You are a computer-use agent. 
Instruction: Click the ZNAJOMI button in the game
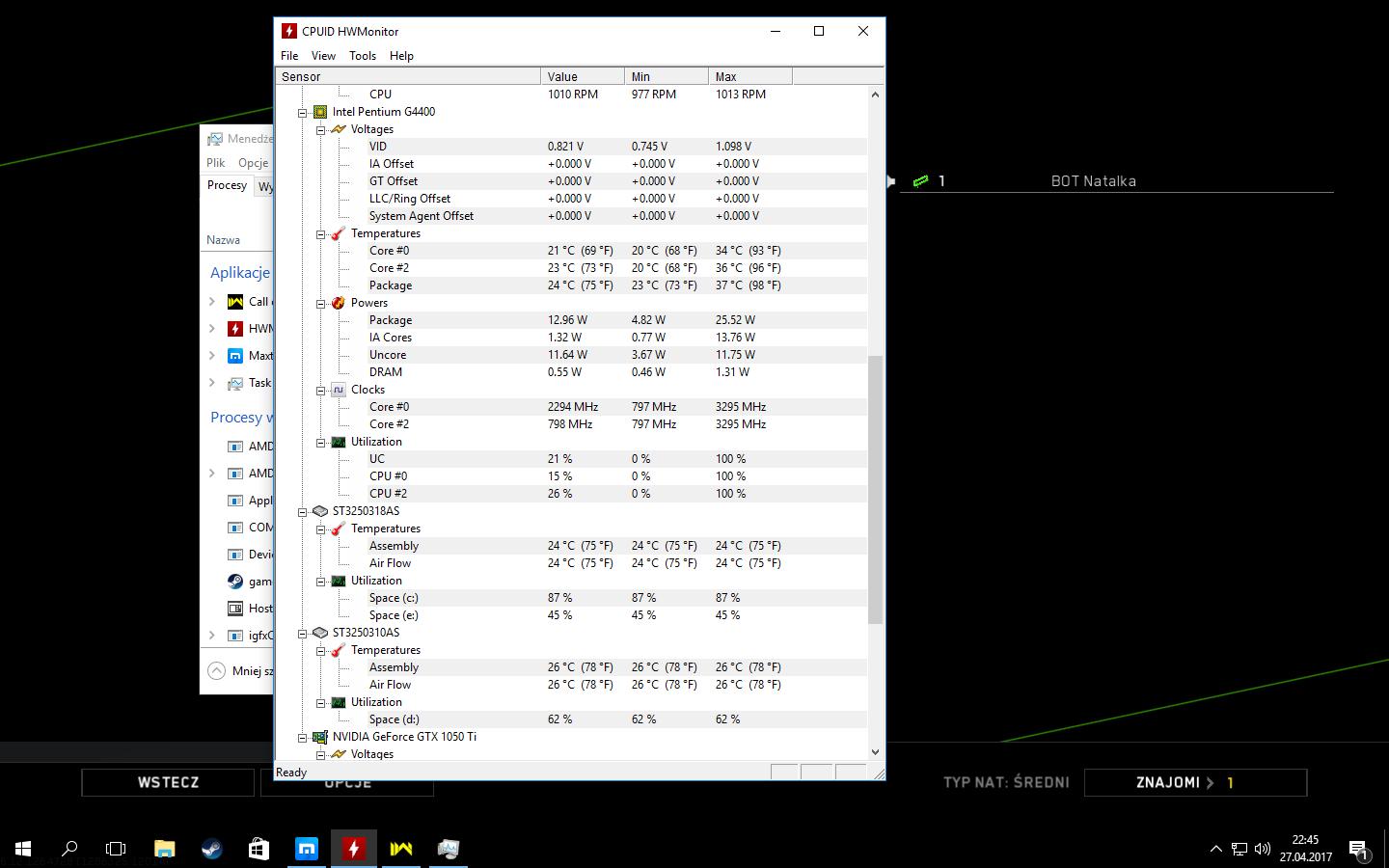(x=1195, y=782)
